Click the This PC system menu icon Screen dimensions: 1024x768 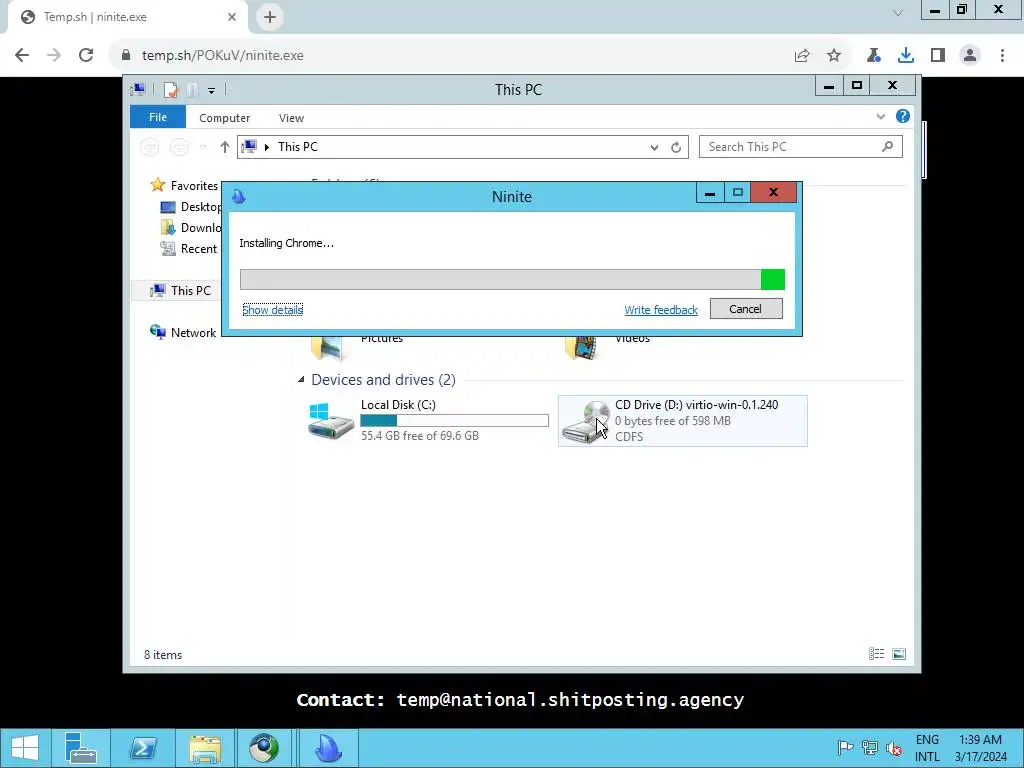coord(138,89)
